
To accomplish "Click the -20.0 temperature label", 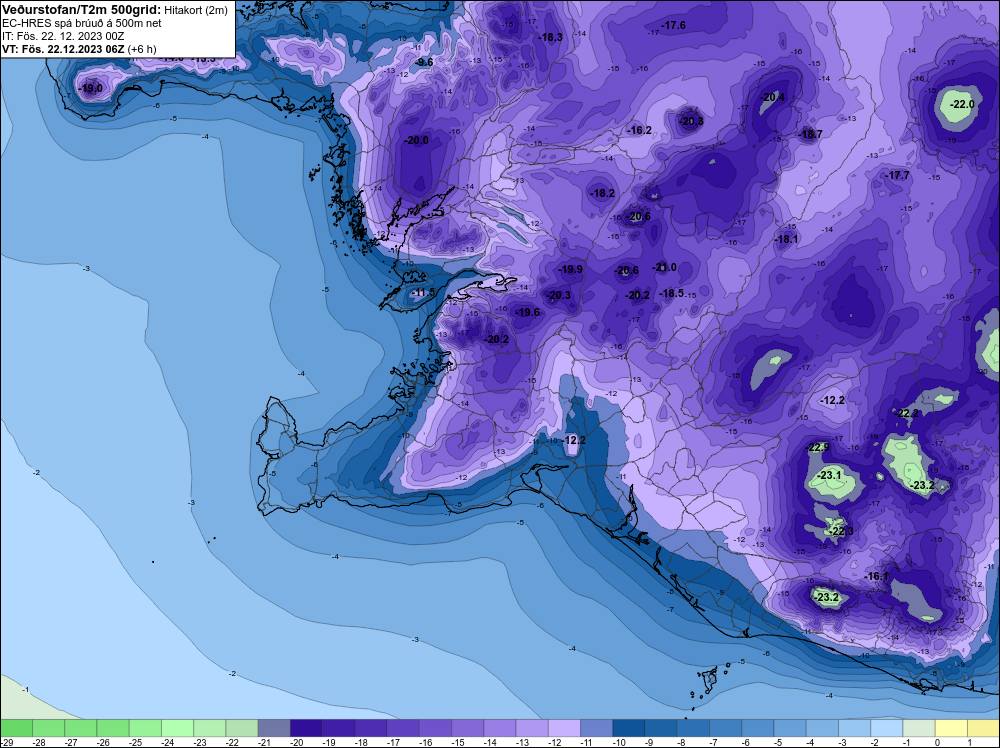I will (417, 140).
